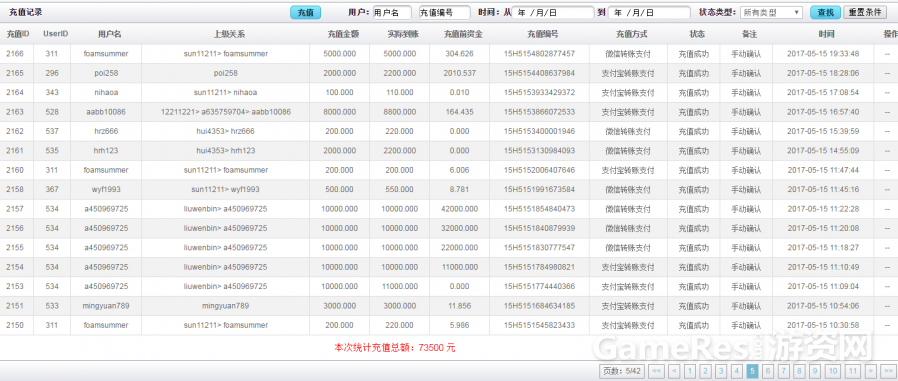Select username nihaoa cell
The width and height of the screenshot is (898, 381).
[106, 93]
